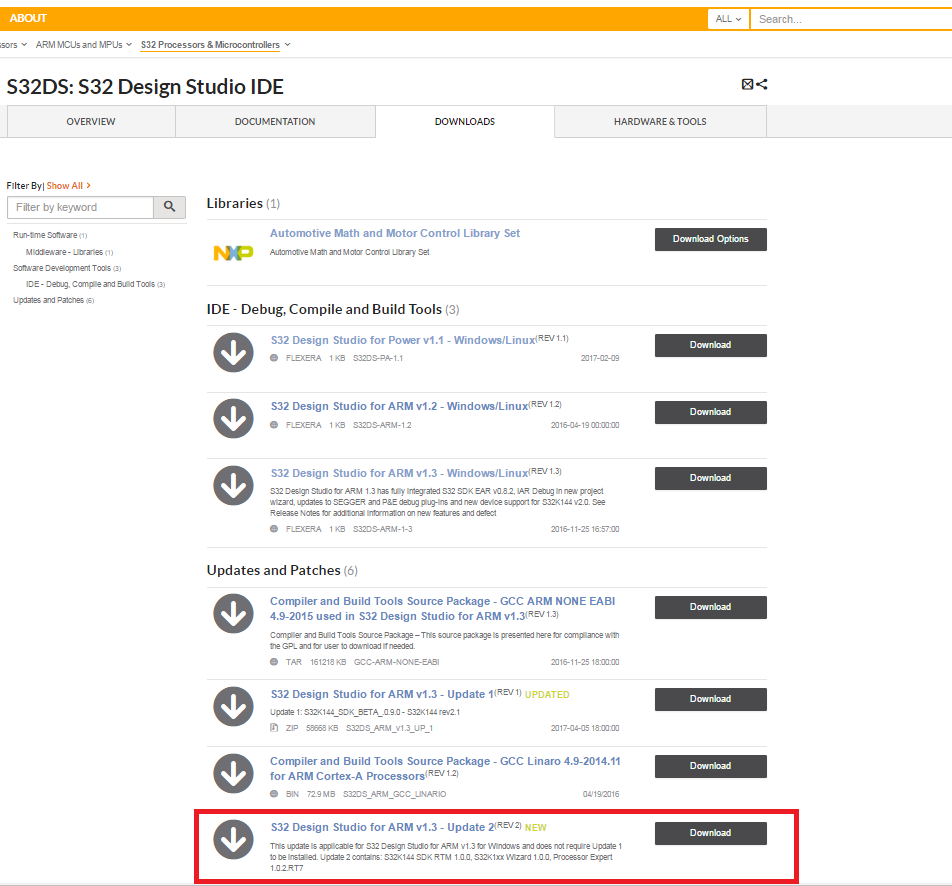The width and height of the screenshot is (952, 886).
Task: Click globe icon beside FLEXERA in Power v1.1 row
Action: [x=274, y=358]
